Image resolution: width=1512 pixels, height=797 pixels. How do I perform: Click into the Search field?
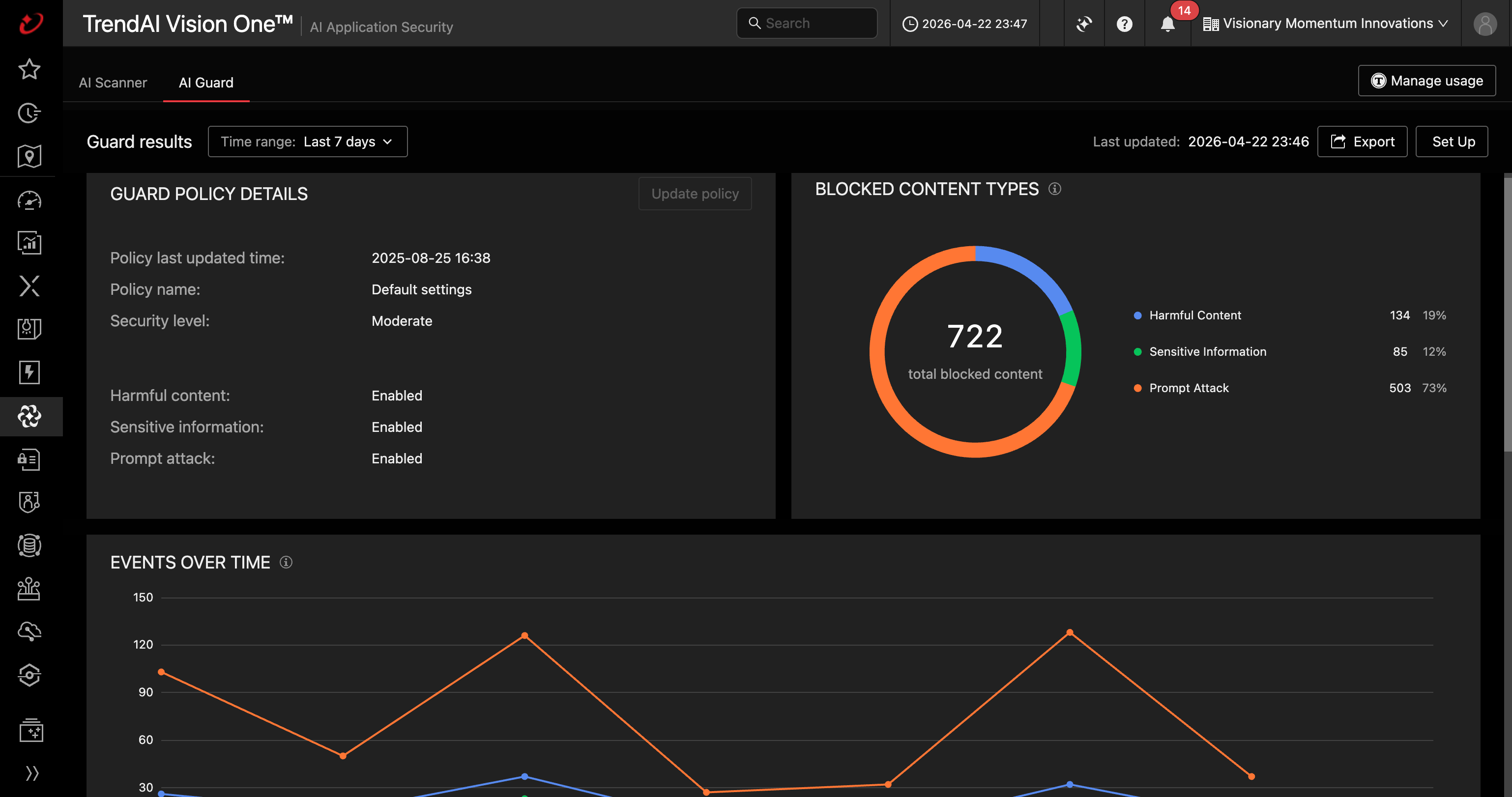coord(807,24)
